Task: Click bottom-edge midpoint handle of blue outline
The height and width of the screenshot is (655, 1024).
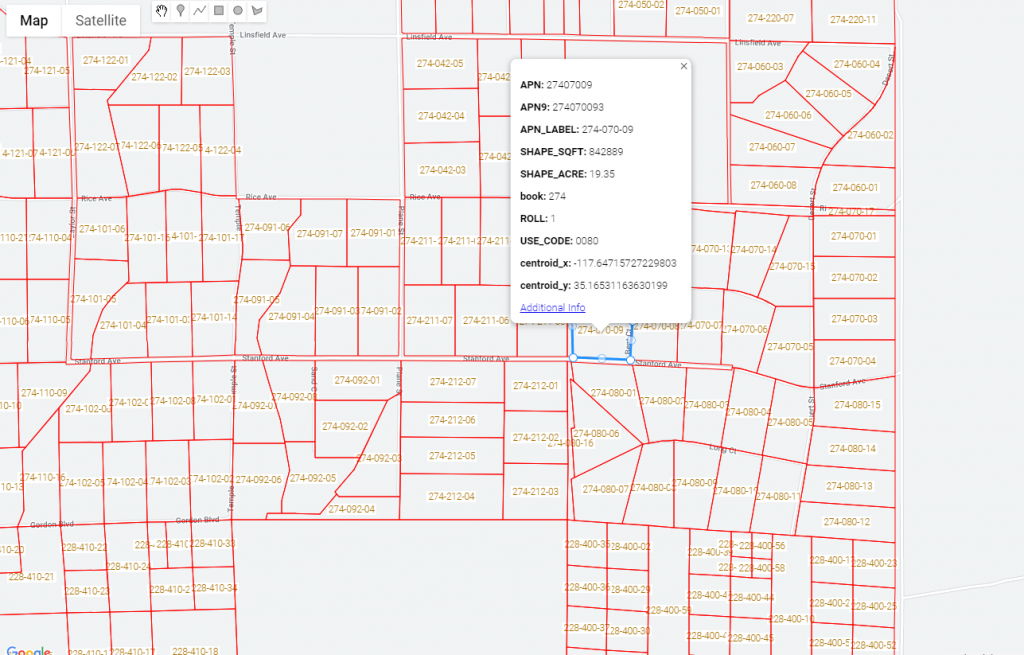Action: tap(601, 358)
